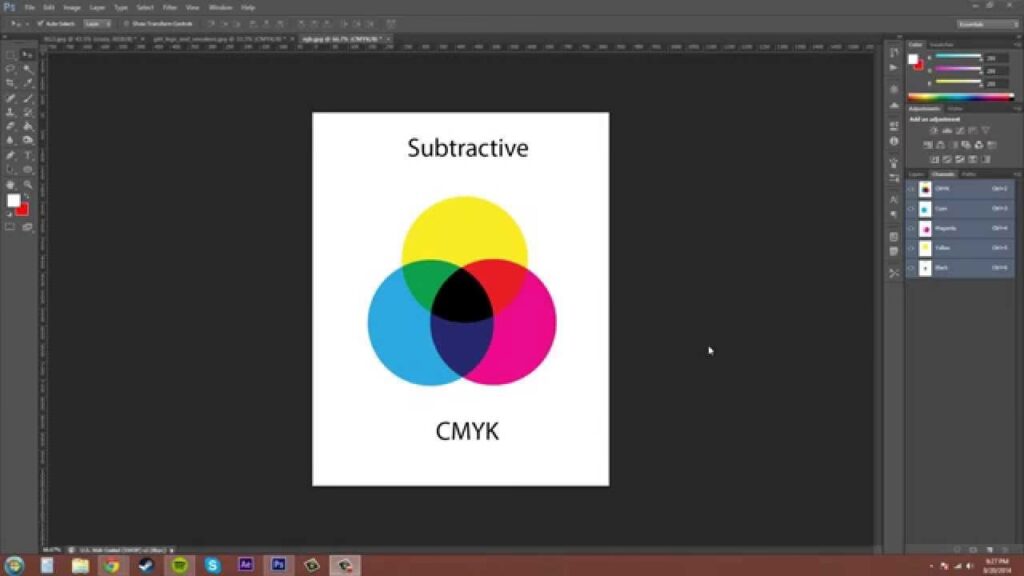Click the red background color swatch in toolbox
The width and height of the screenshot is (1024, 576).
pyautogui.click(x=23, y=209)
